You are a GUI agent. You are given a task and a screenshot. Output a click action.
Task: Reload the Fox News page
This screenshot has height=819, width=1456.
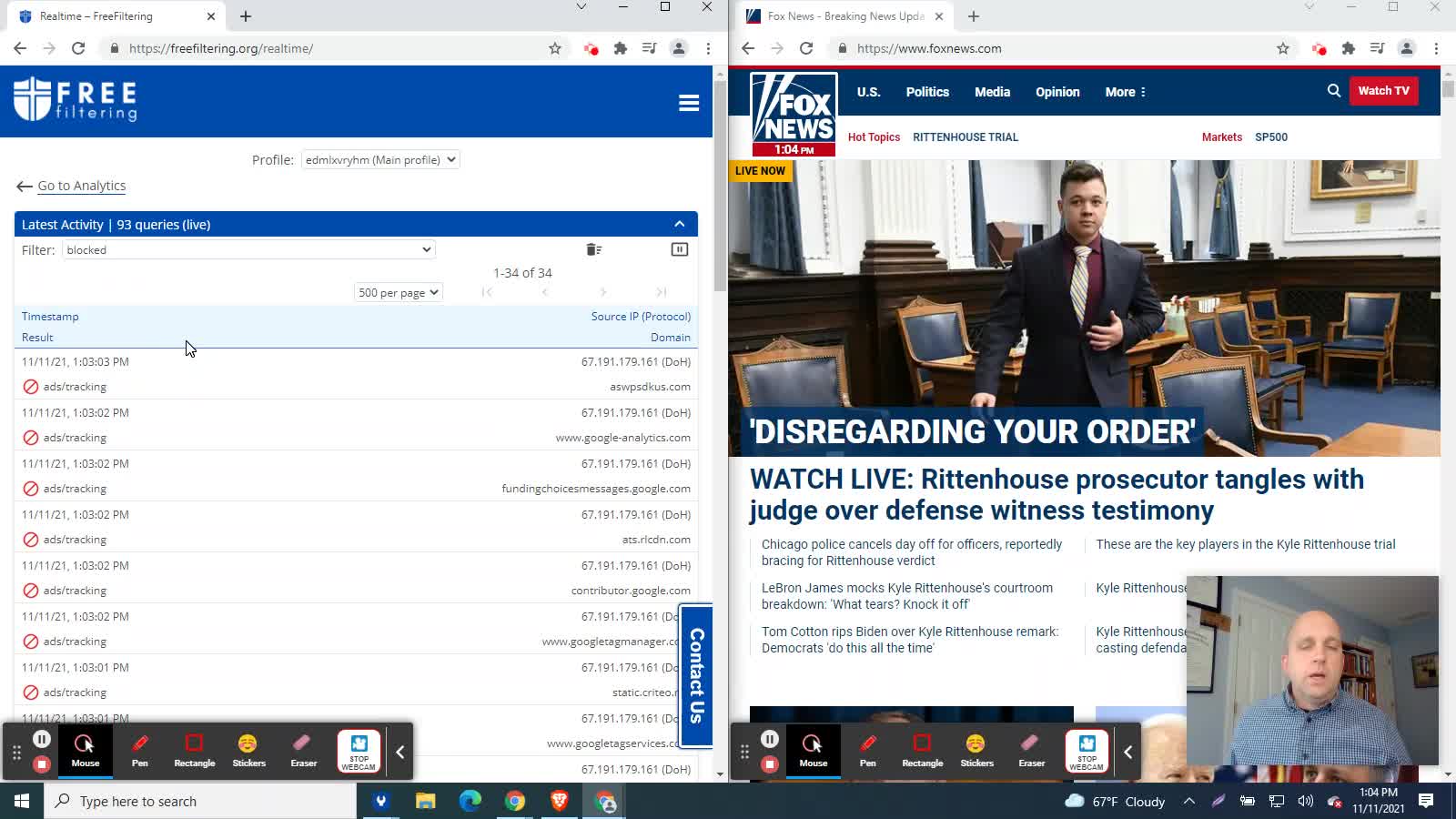click(806, 48)
